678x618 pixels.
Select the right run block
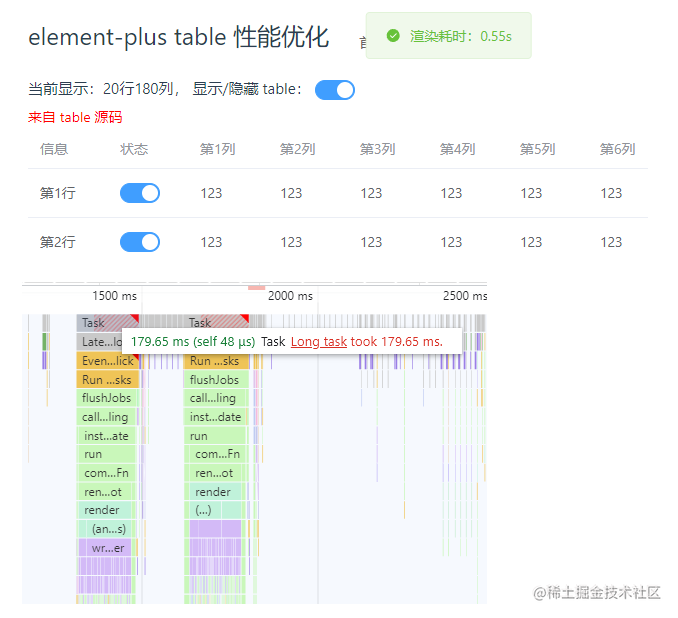pos(215,436)
